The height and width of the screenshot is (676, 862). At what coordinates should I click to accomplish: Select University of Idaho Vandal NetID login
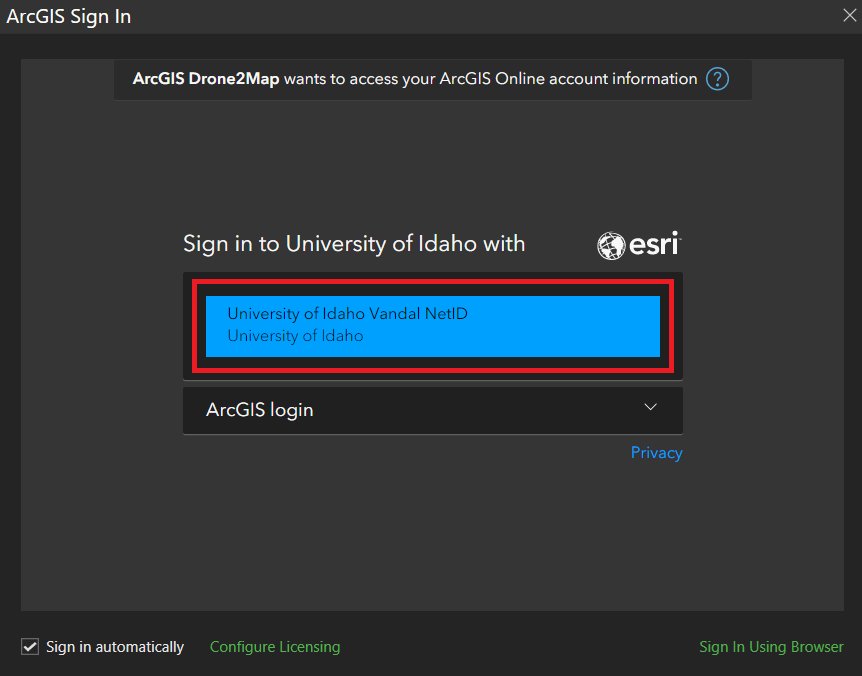coord(432,326)
